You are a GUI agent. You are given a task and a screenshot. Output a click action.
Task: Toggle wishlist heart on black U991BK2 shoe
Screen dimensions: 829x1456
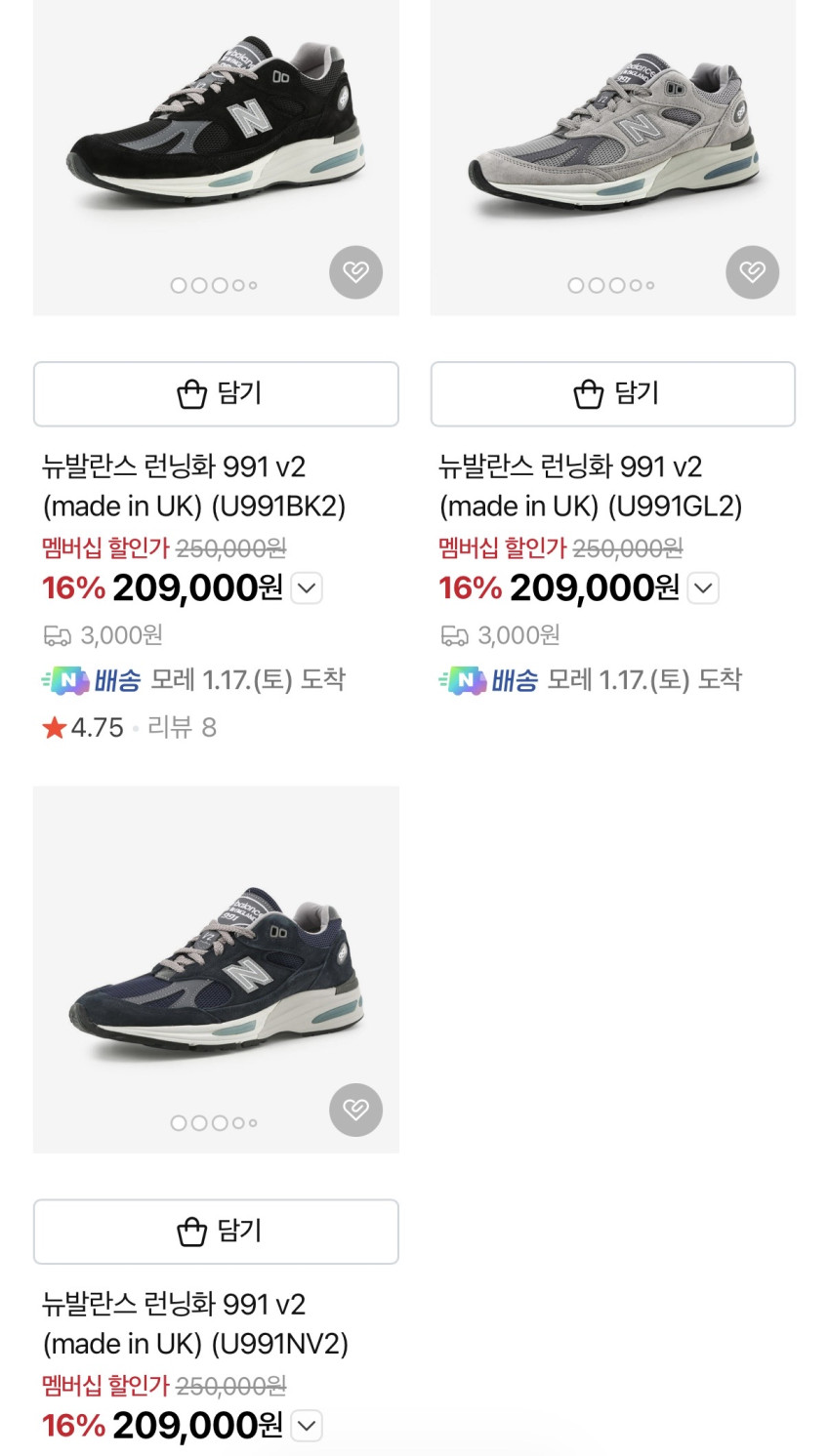pyautogui.click(x=355, y=272)
